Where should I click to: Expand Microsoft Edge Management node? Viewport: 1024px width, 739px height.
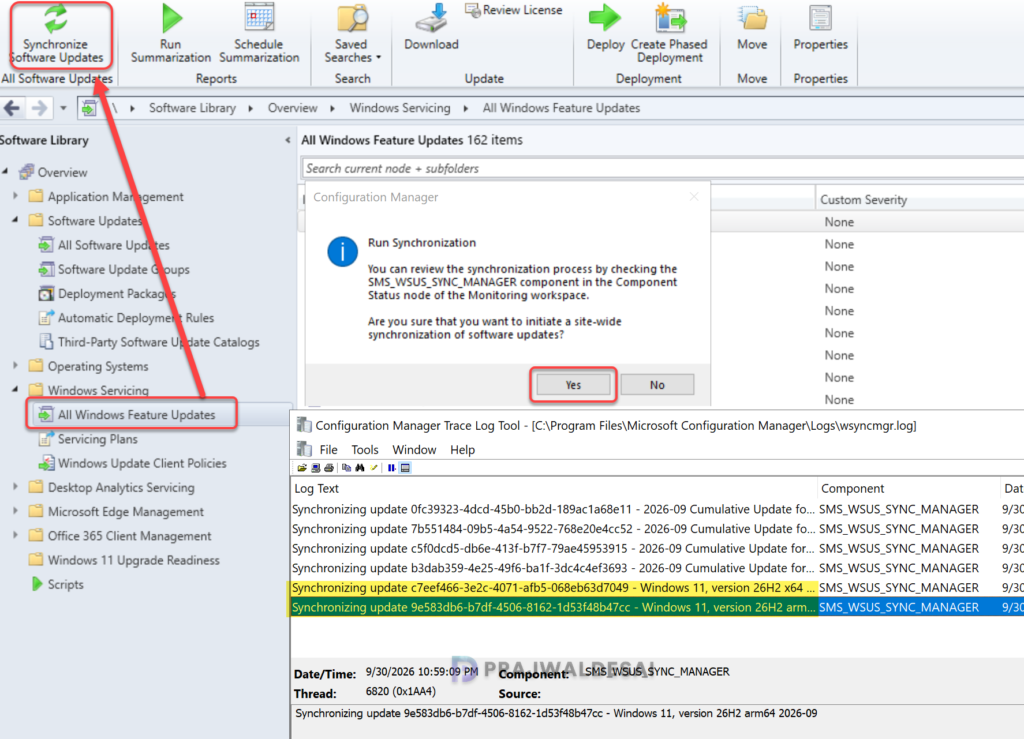pos(15,511)
